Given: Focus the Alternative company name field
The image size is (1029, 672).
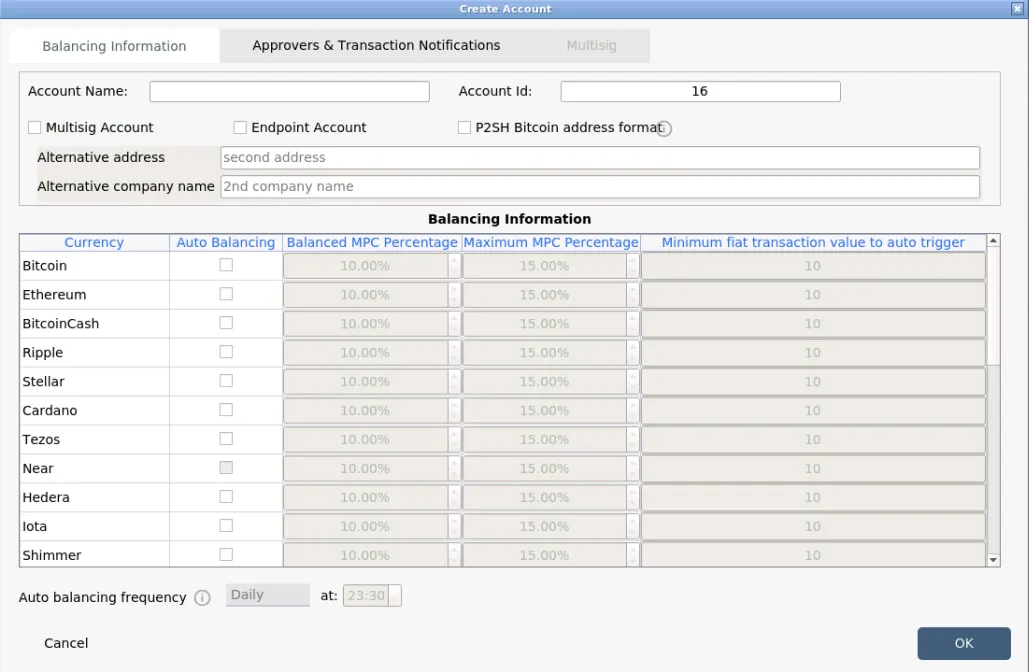Looking at the screenshot, I should tap(600, 186).
